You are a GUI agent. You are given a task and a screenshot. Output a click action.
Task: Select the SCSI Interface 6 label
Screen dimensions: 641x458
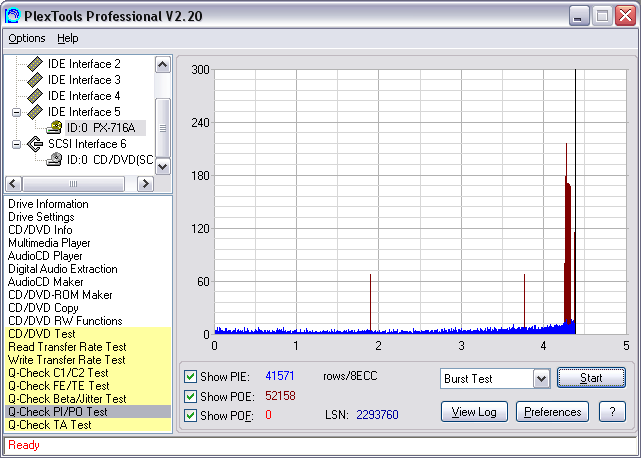click(x=87, y=144)
